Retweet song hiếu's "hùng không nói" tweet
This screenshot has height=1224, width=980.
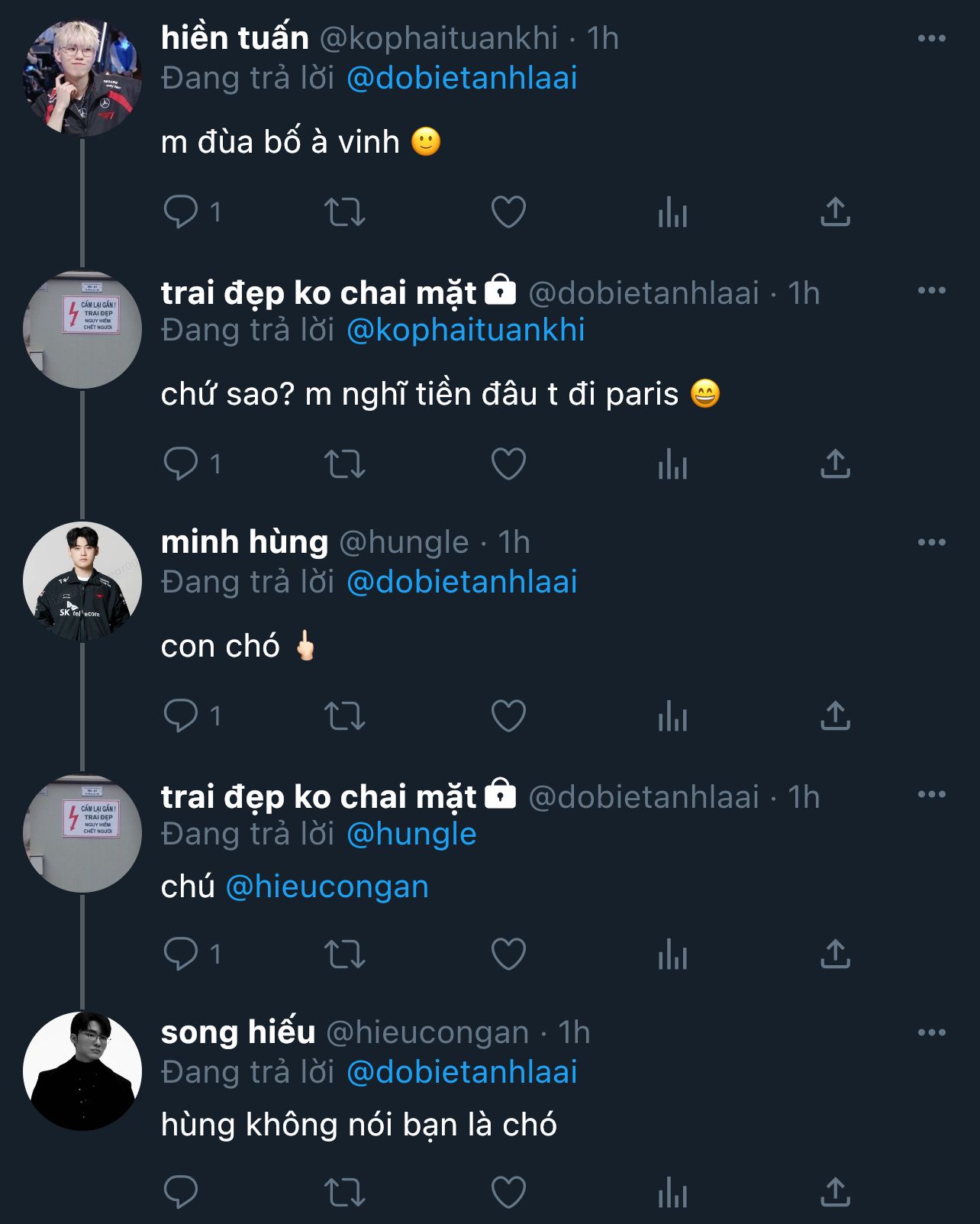[x=345, y=1192]
